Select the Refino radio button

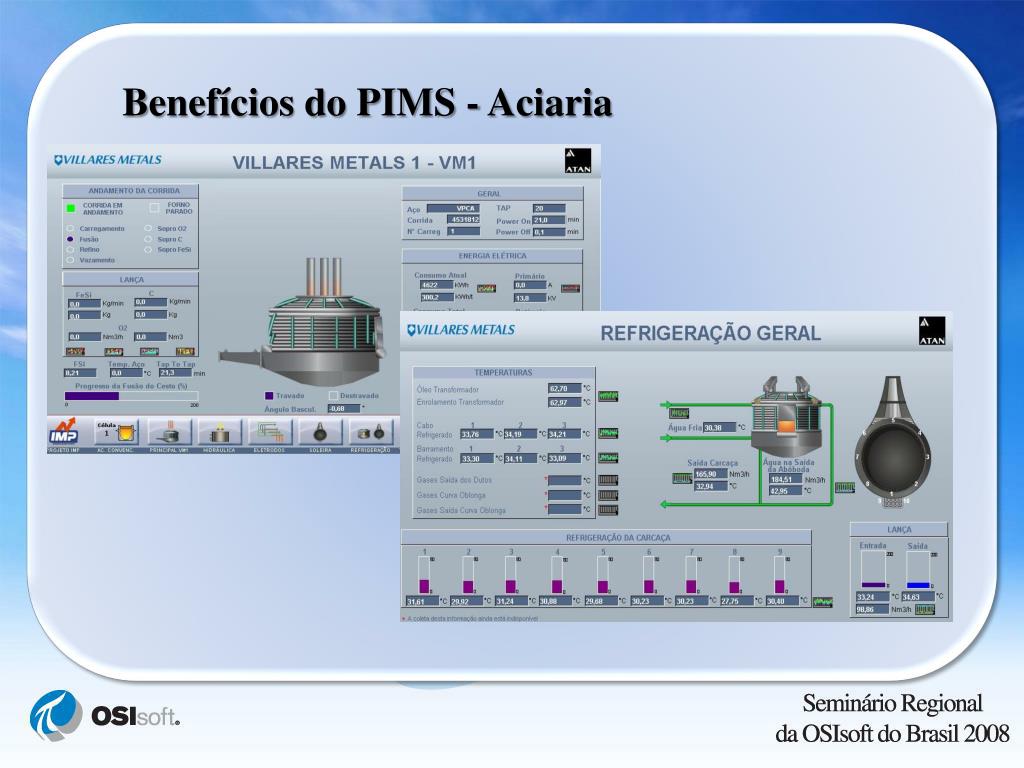[x=70, y=249]
